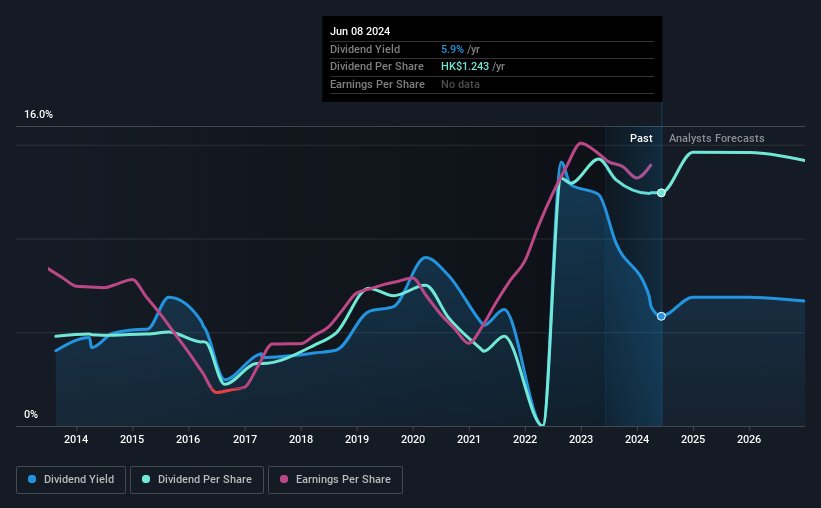Click the 2022 x-axis label

pyautogui.click(x=525, y=439)
